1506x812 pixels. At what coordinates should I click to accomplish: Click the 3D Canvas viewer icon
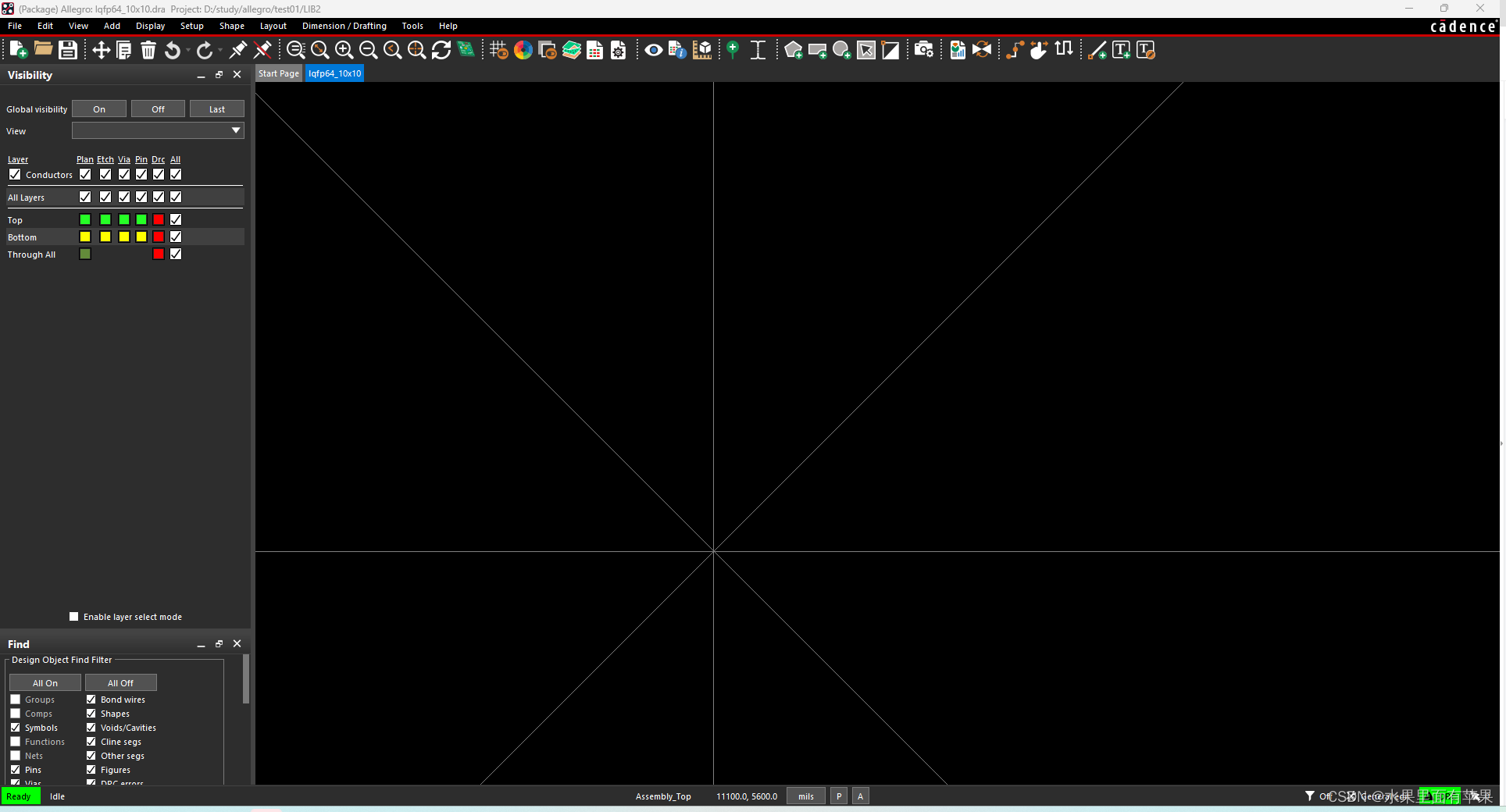pyautogui.click(x=702, y=50)
